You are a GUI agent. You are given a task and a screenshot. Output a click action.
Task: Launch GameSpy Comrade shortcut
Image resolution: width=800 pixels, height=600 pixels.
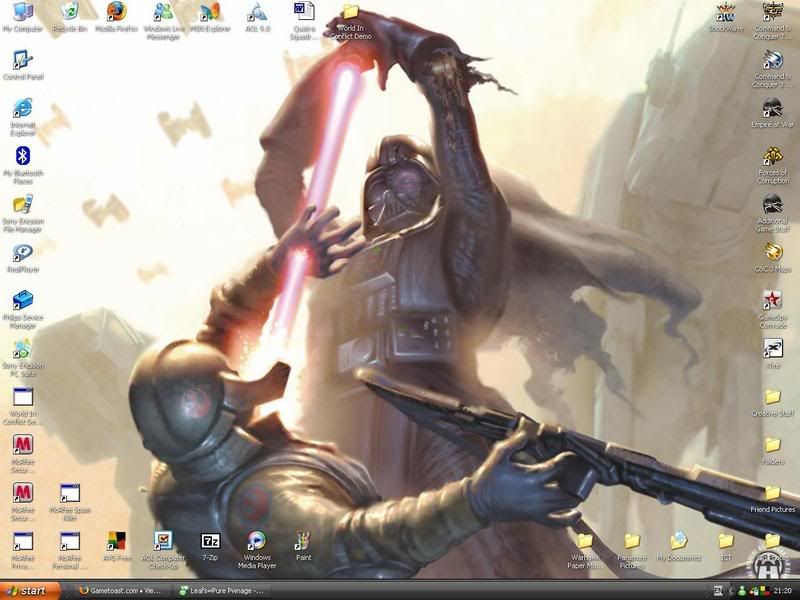pyautogui.click(x=772, y=309)
